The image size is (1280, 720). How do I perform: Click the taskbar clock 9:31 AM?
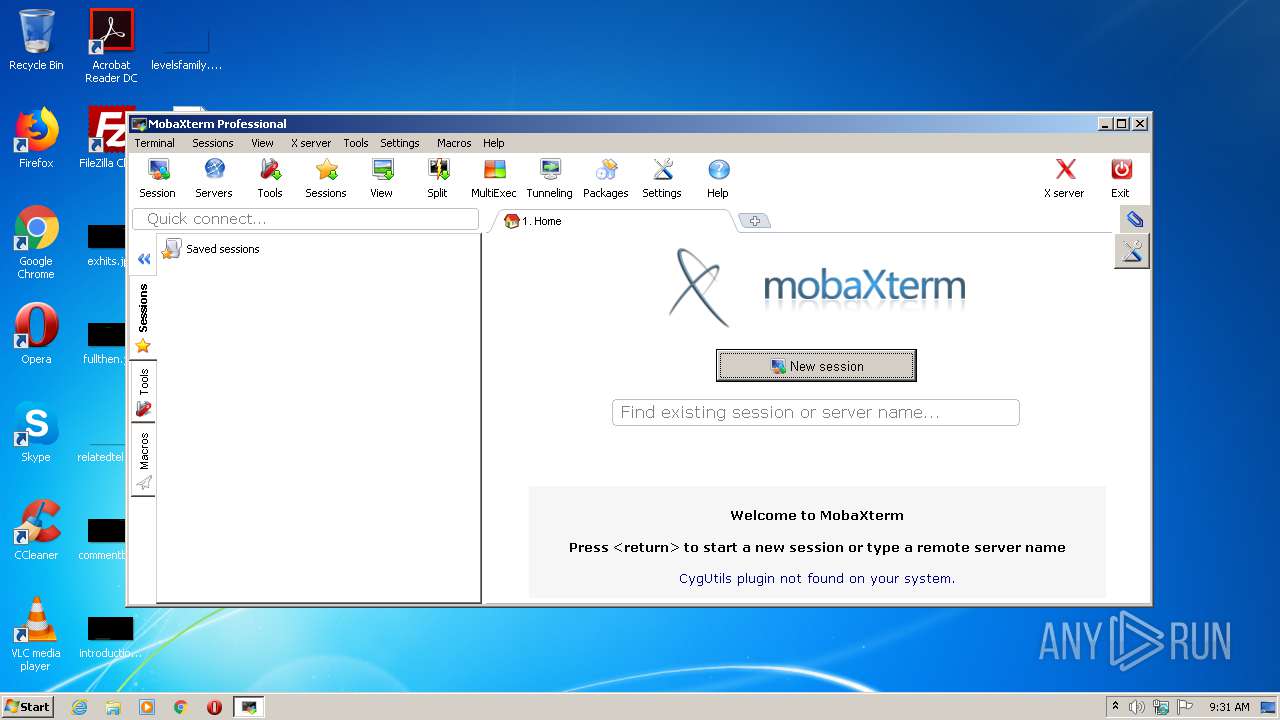(1229, 707)
